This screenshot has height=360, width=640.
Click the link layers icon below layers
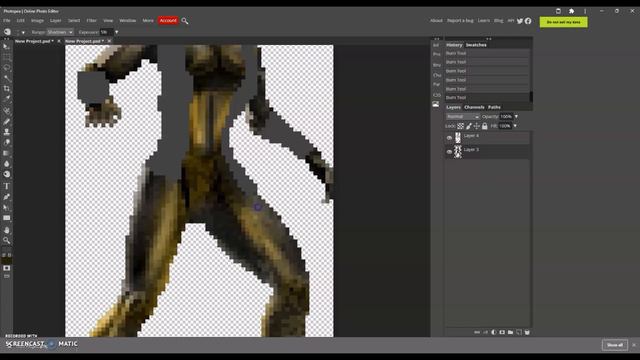(x=477, y=332)
